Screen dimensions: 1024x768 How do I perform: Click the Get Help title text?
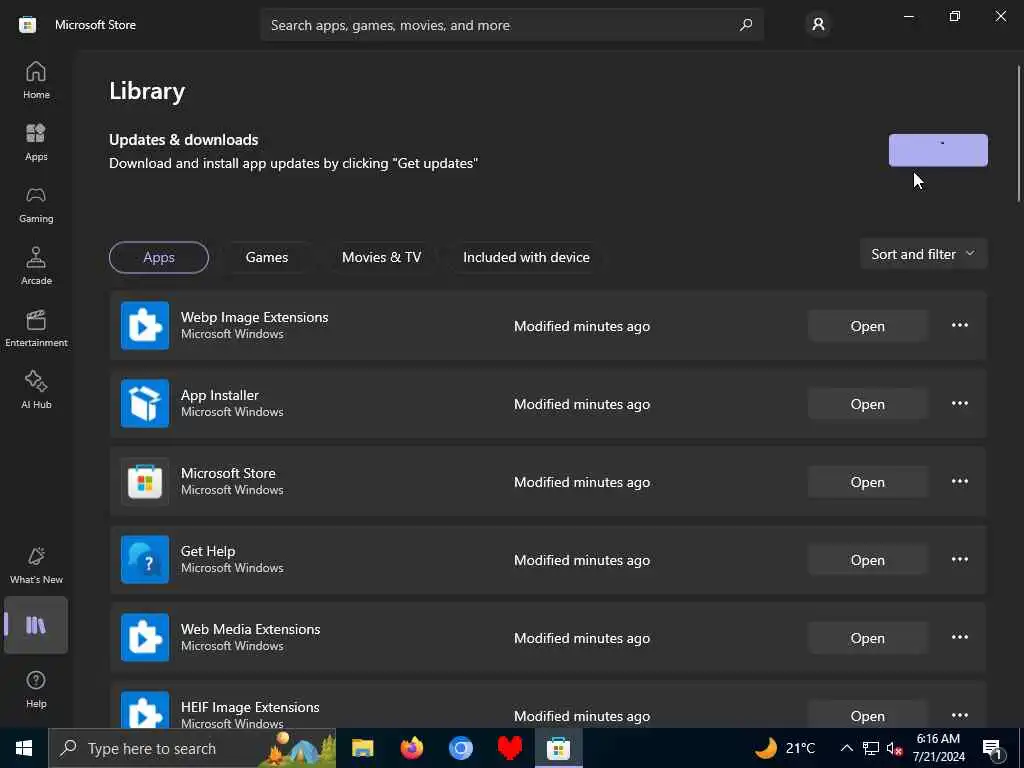coord(208,551)
